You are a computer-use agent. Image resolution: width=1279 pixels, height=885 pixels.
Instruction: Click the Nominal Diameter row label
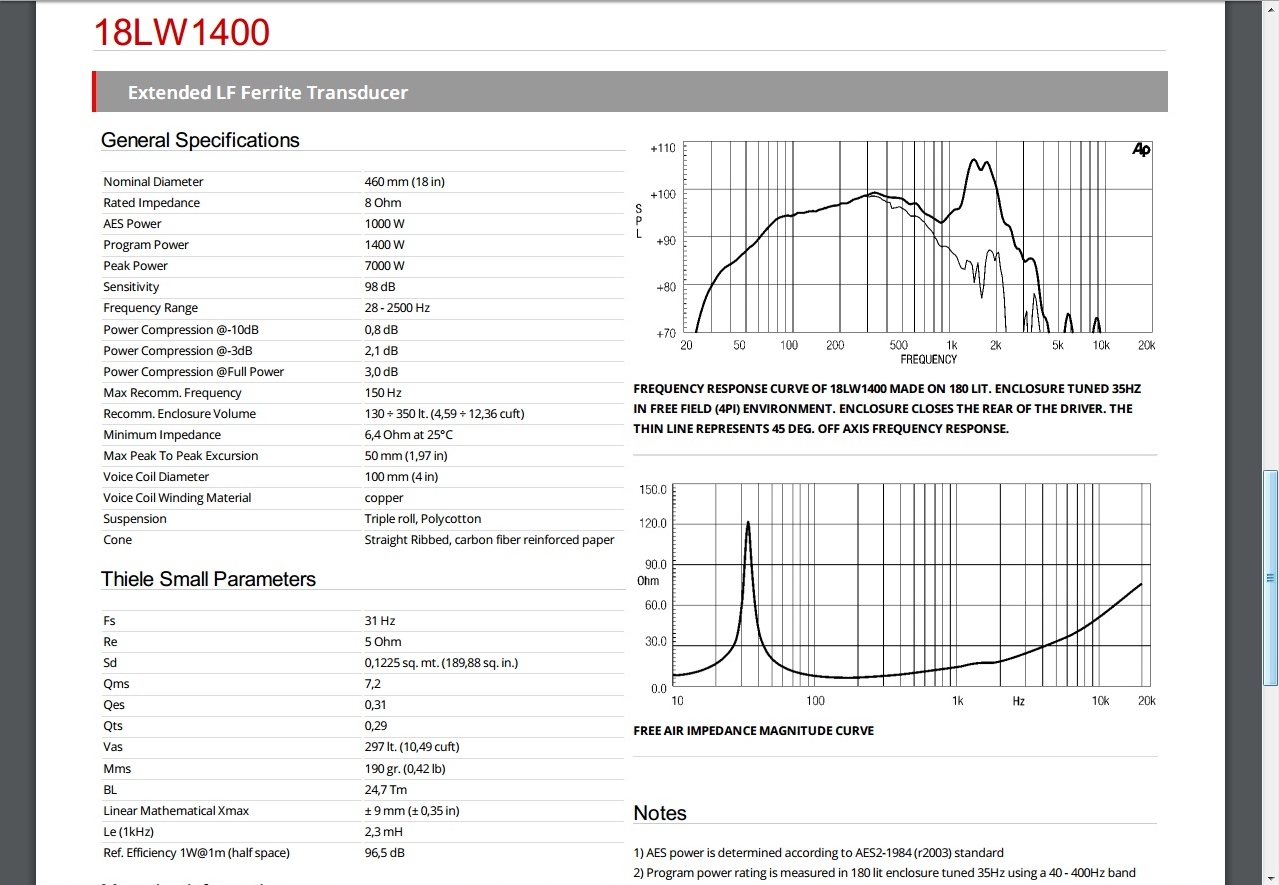[x=153, y=182]
